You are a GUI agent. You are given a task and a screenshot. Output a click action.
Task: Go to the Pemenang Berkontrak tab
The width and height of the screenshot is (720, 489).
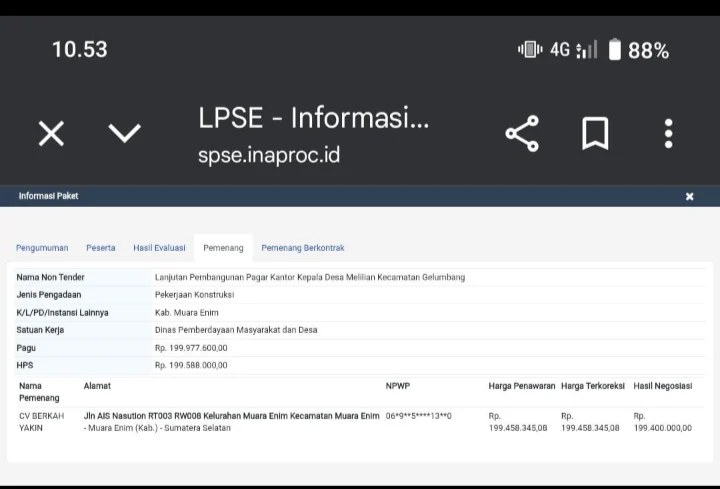(x=302, y=248)
